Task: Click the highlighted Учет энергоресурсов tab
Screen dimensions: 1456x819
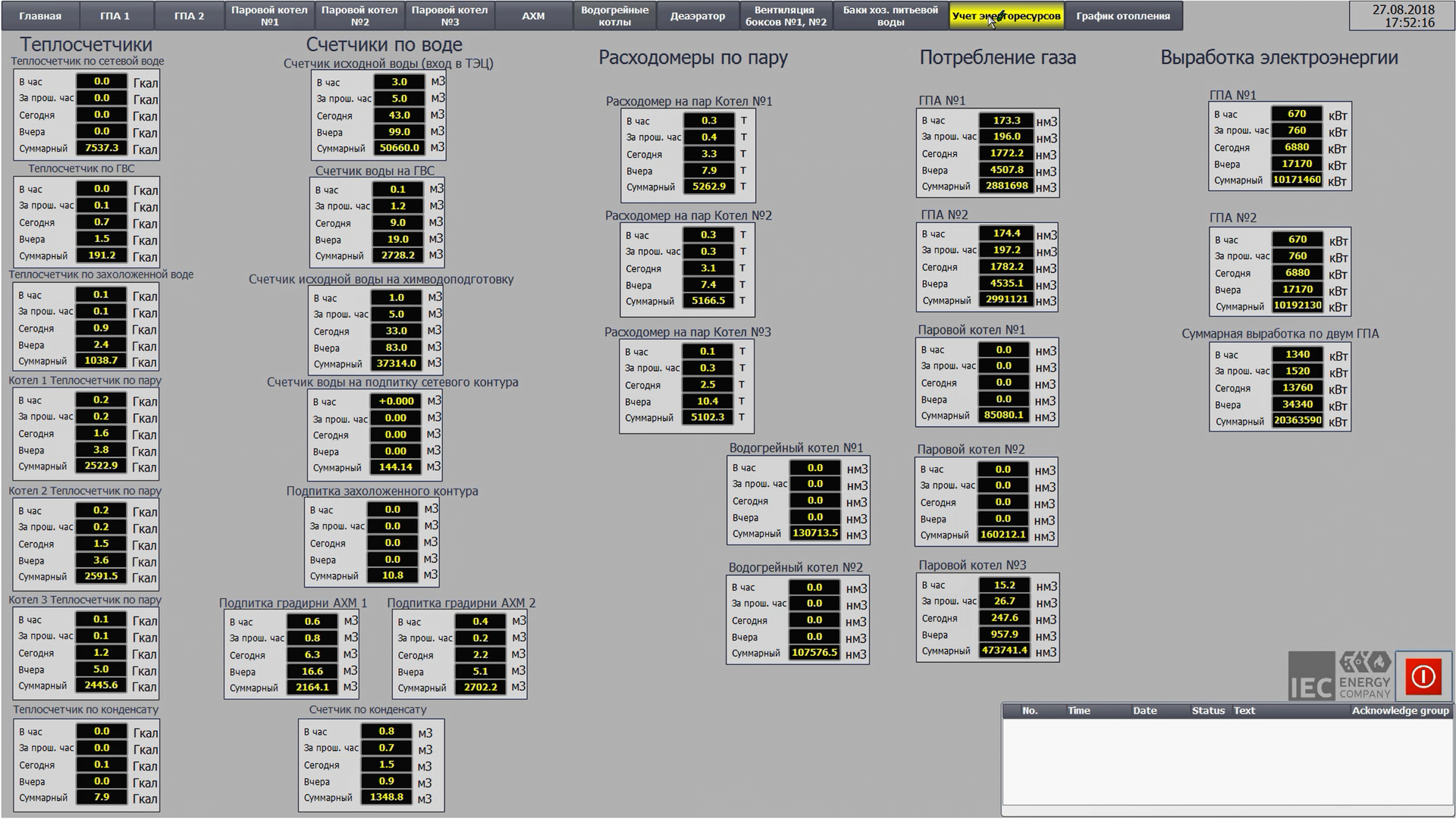Action: click(x=1006, y=16)
